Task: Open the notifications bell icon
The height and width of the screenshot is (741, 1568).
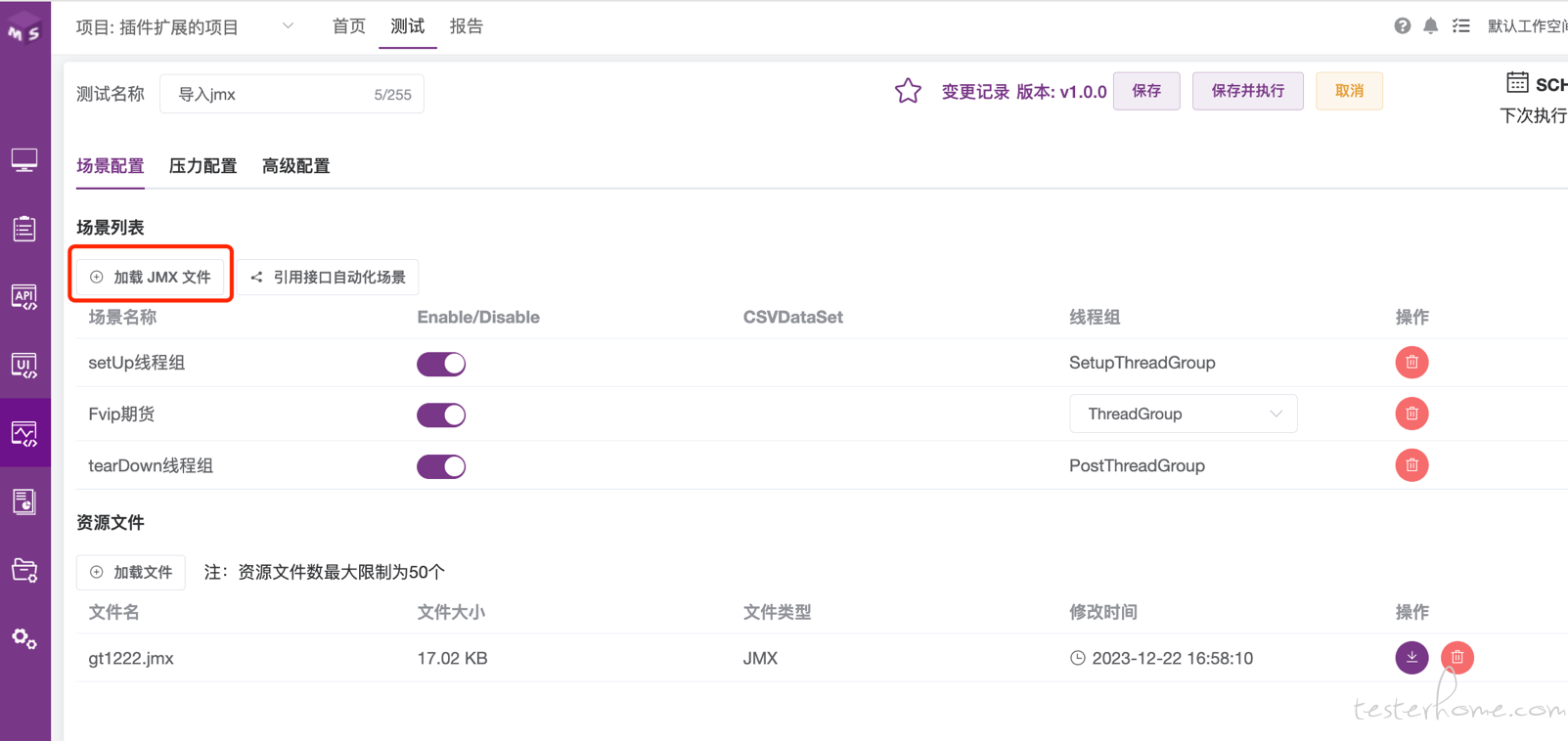Action: click(1431, 26)
